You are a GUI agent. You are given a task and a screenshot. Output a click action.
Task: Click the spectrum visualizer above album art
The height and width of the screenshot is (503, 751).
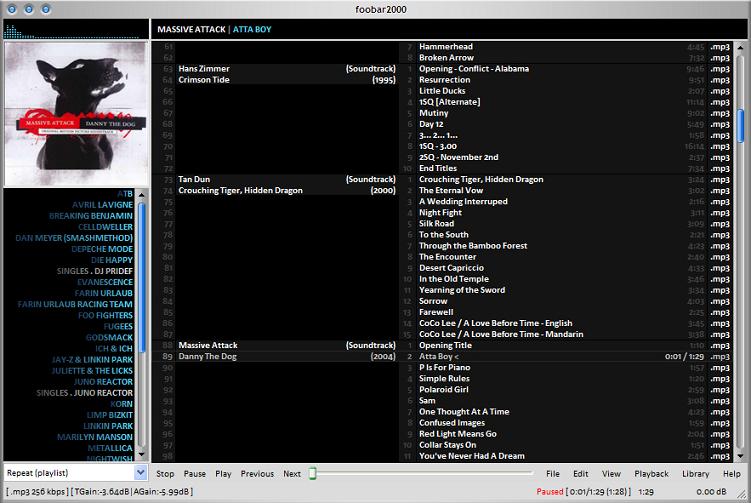(x=76, y=30)
